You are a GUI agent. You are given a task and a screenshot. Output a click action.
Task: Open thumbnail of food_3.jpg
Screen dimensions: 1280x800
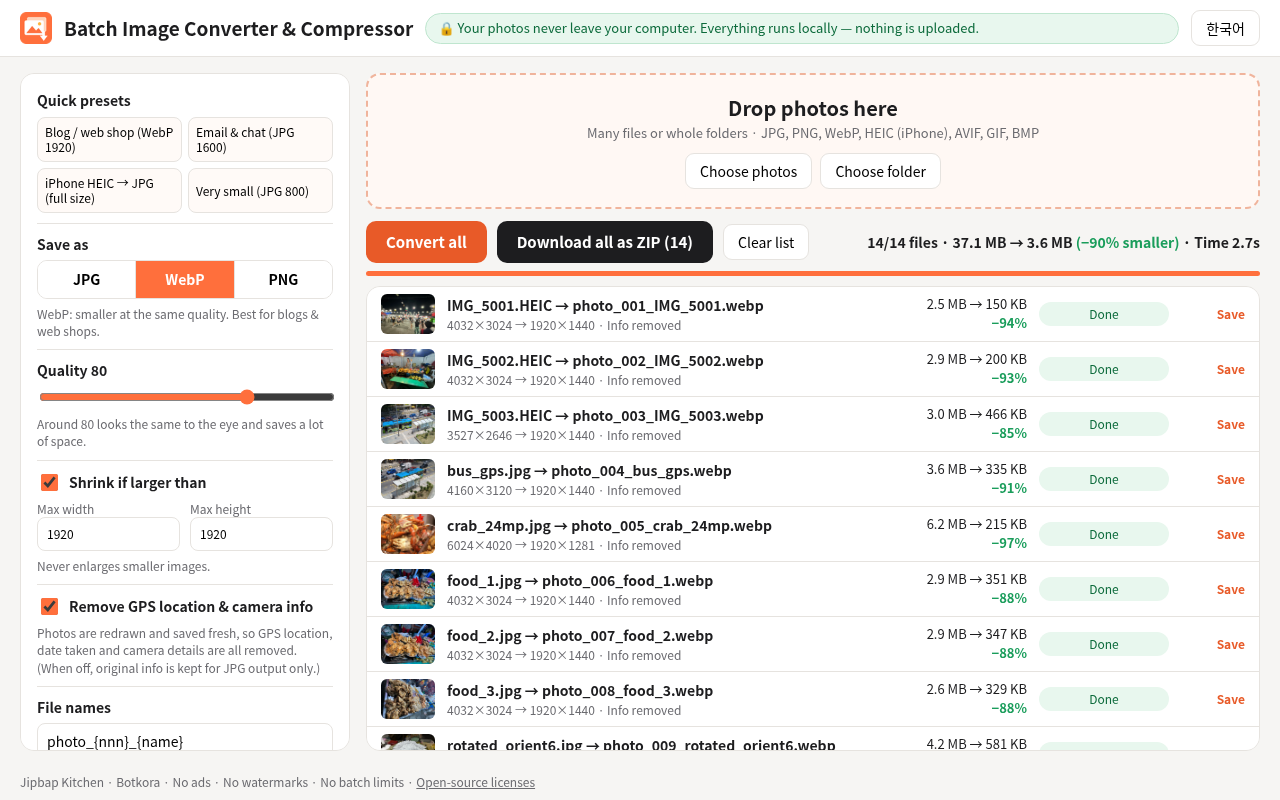(408, 699)
